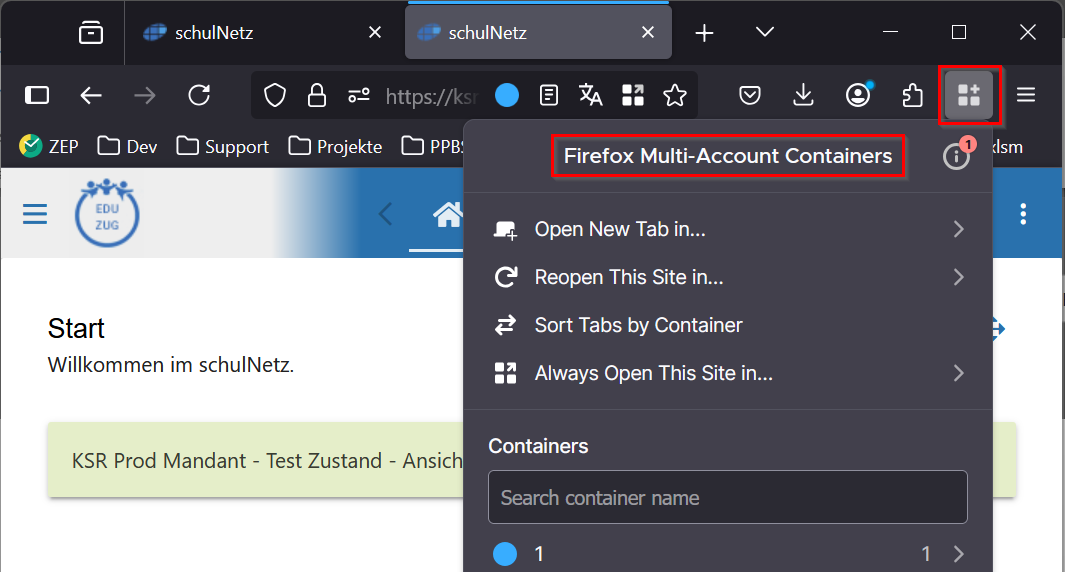Choose Sort Tabs by Container

728,325
